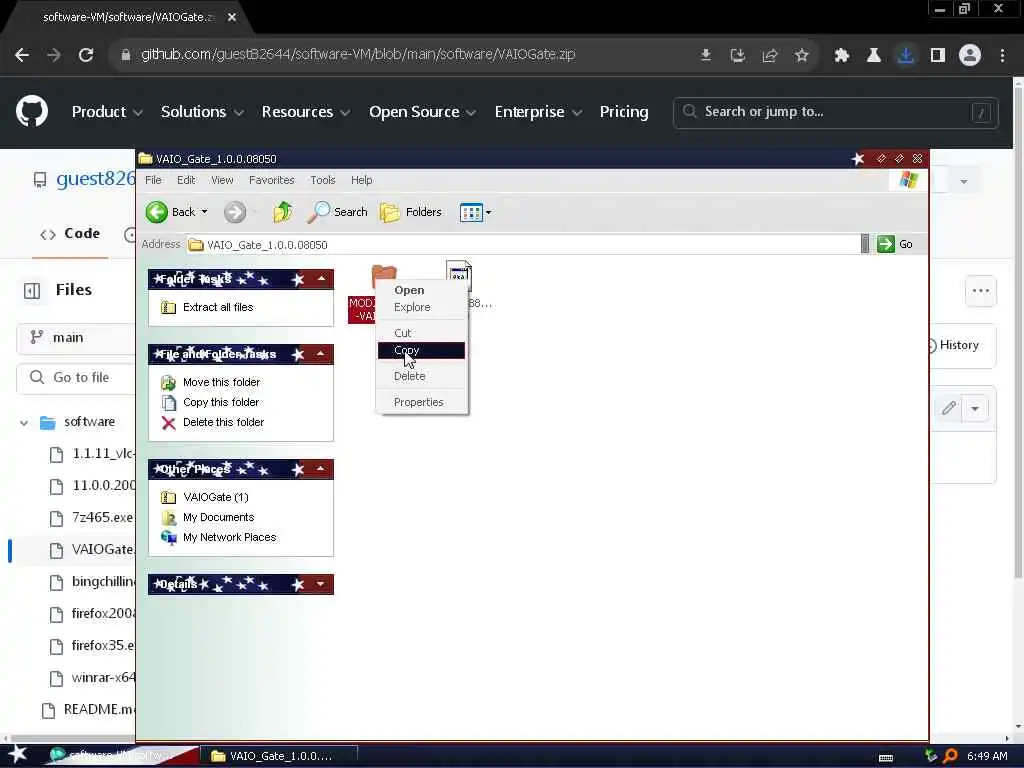Click the GitHub edit pencil icon
The image size is (1024, 768).
(949, 409)
